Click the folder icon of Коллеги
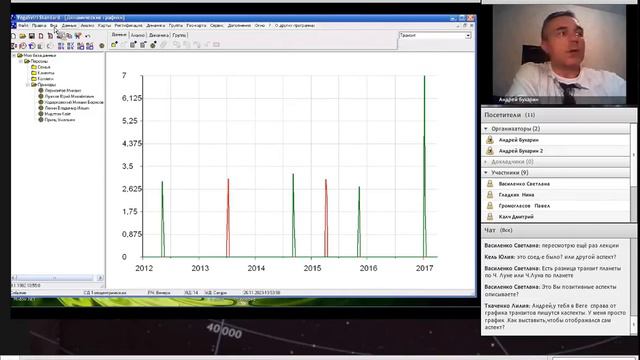640x360 pixels. (x=34, y=79)
